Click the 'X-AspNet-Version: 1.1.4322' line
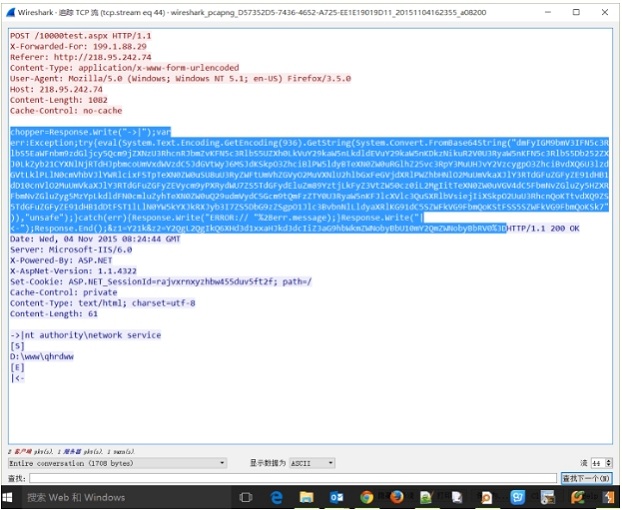 coord(73,271)
